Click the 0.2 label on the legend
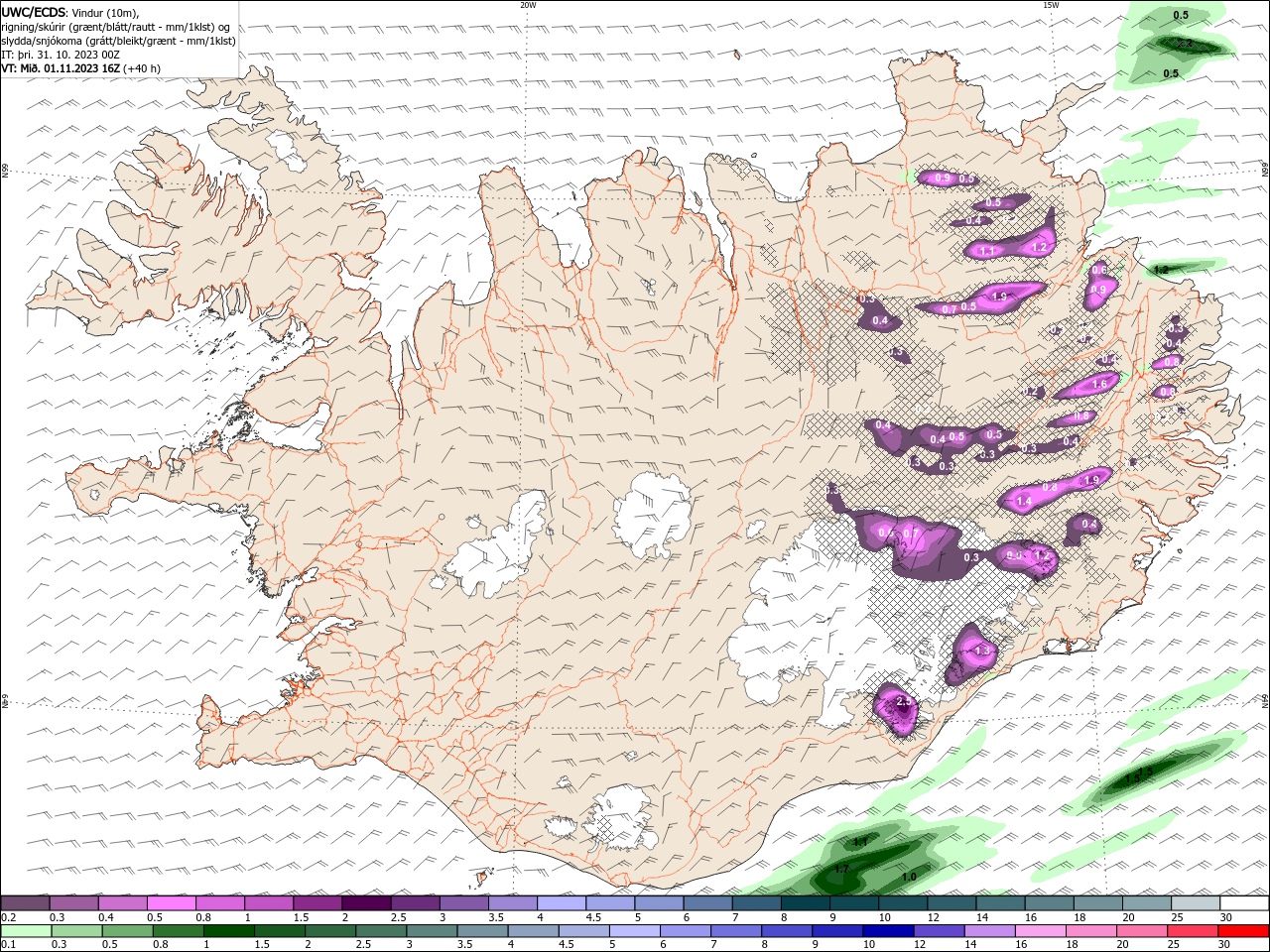The image size is (1270, 952). point(8,917)
